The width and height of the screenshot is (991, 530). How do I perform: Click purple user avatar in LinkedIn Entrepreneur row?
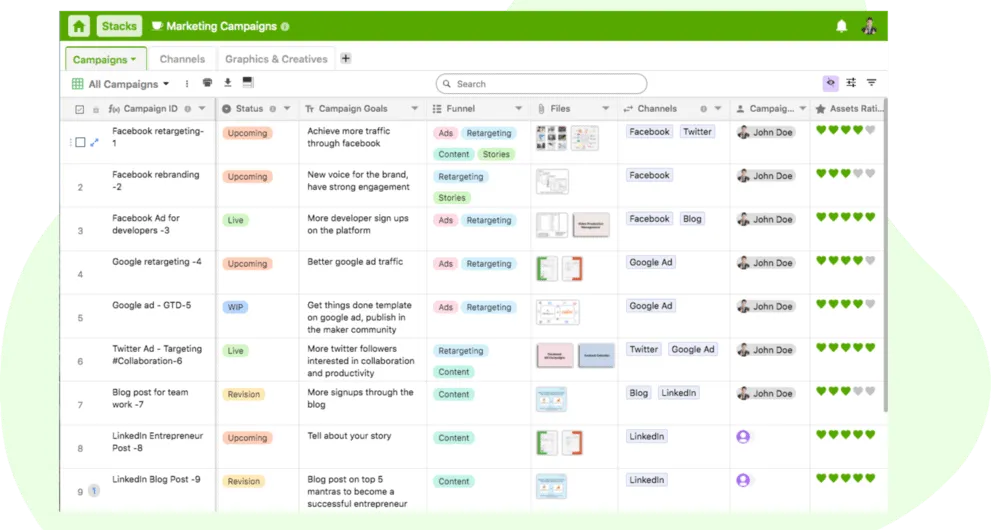point(743,437)
